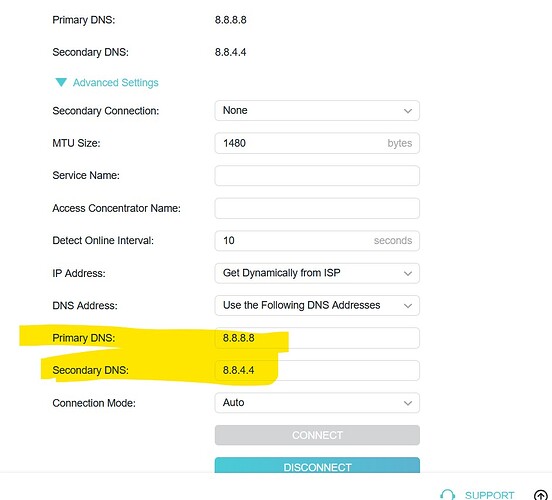This screenshot has width=552, height=500.
Task: Click the chevron arrow in Secondary Connection field
Action: [x=408, y=111]
